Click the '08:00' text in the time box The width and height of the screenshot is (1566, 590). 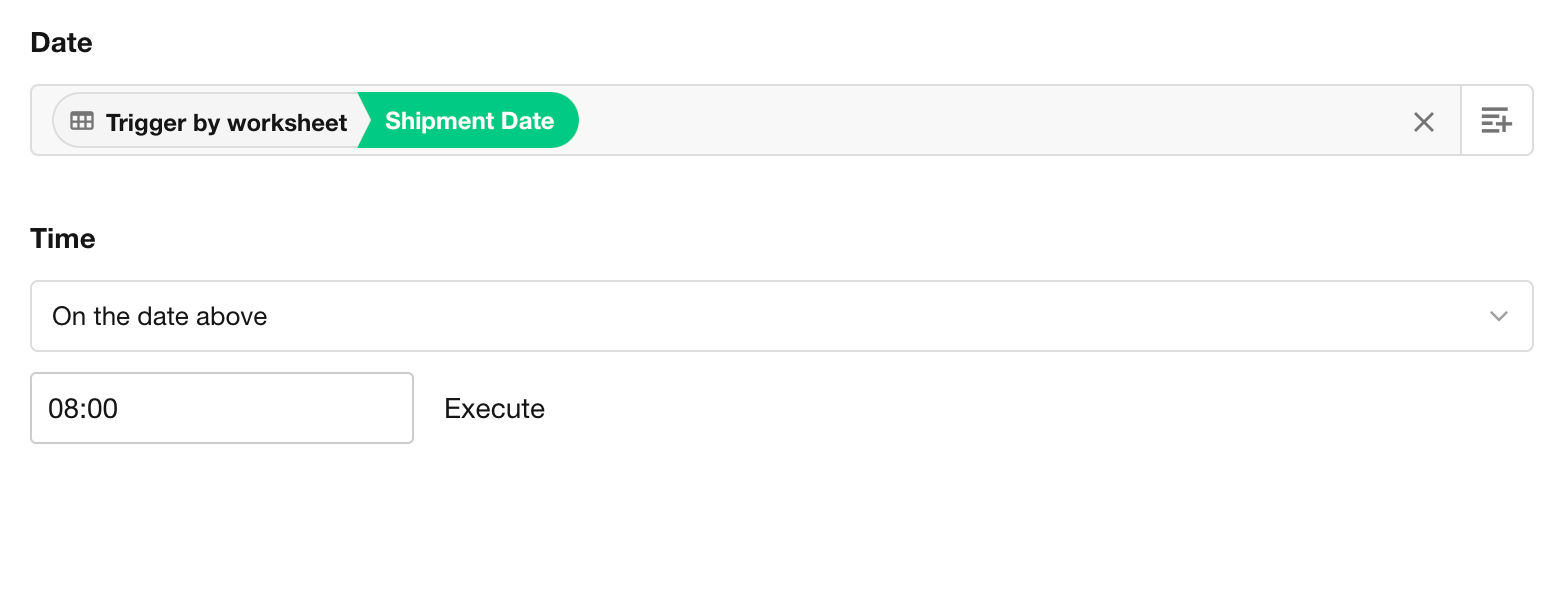pos(83,408)
